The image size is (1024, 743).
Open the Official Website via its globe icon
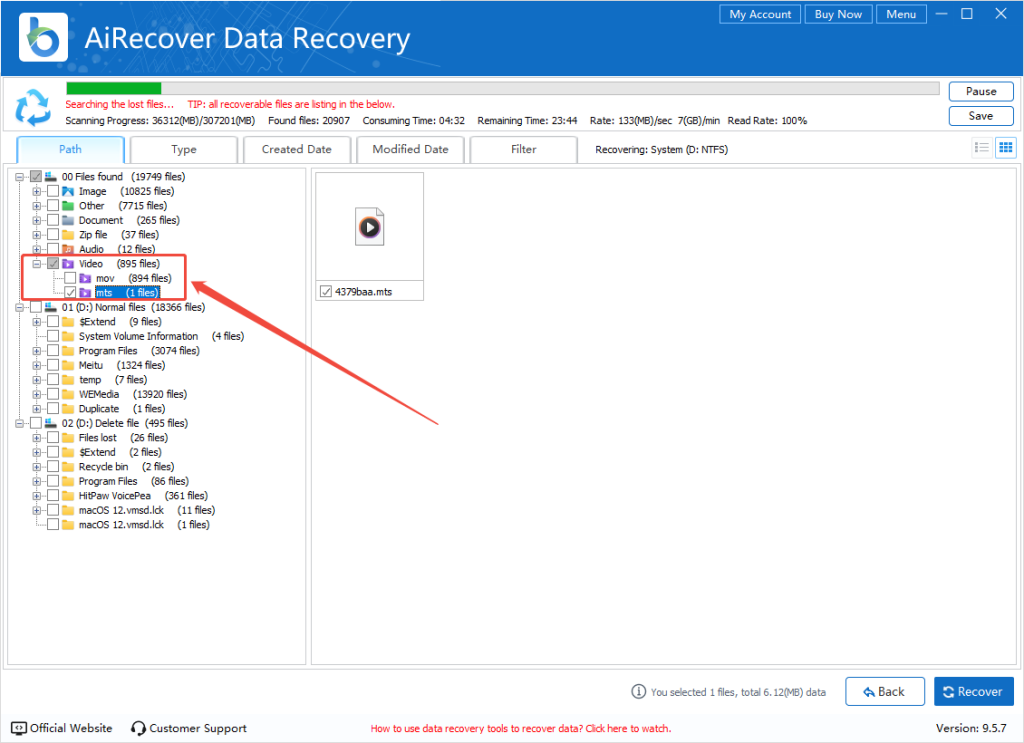point(16,728)
